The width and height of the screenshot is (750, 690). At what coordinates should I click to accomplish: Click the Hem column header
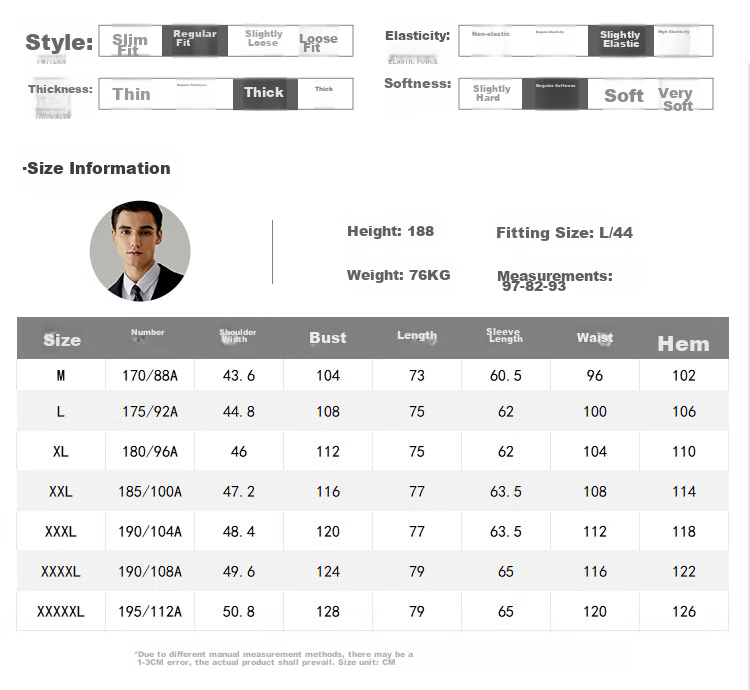683,344
